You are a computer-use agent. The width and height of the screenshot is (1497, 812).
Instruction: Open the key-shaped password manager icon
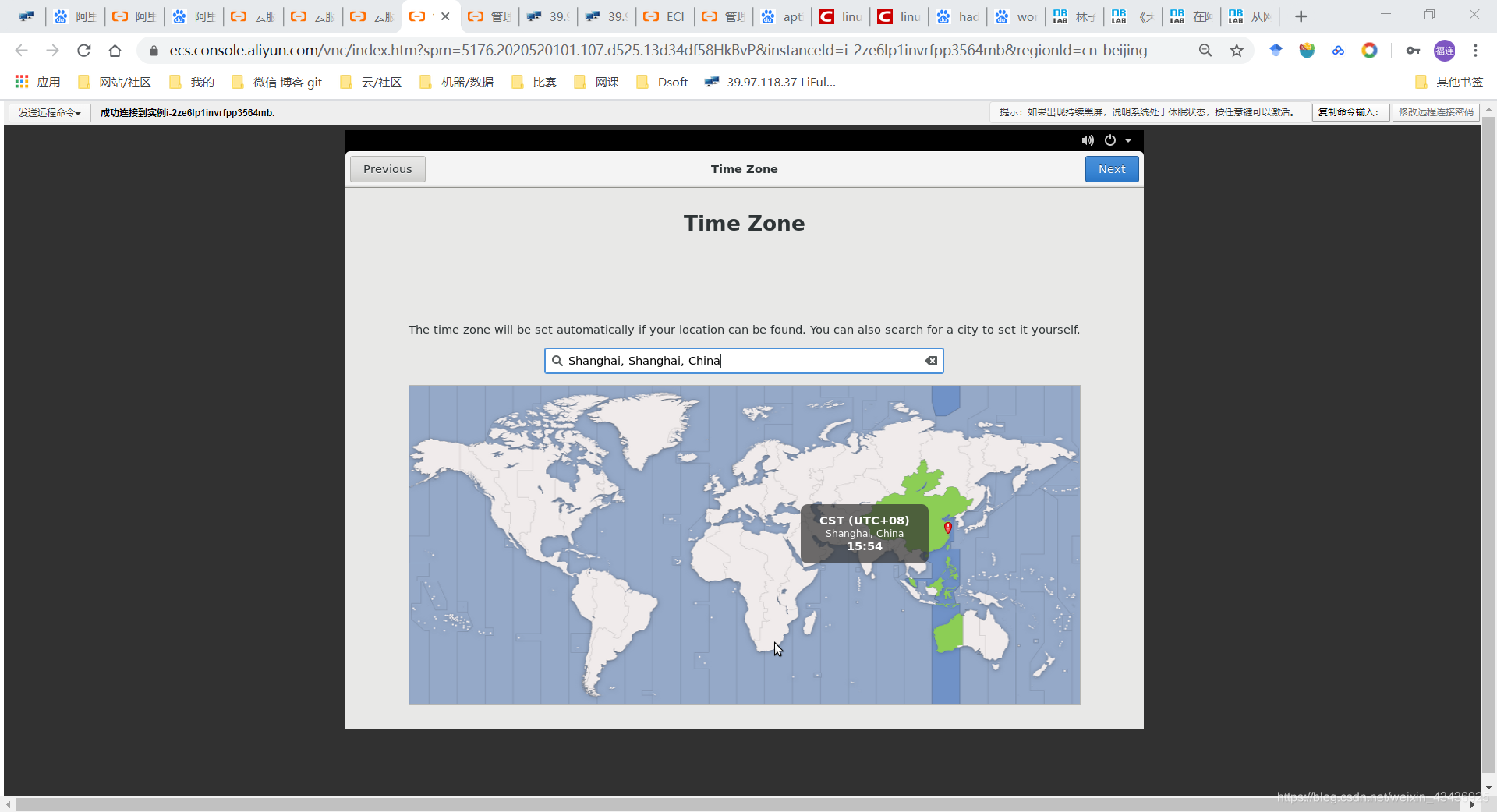[x=1413, y=50]
